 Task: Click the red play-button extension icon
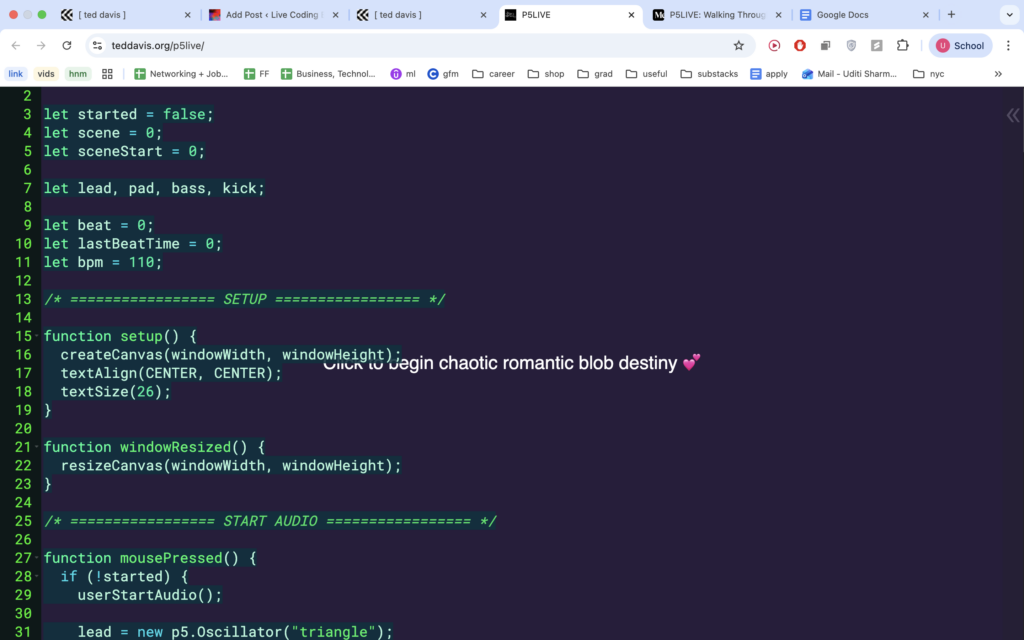[774, 45]
